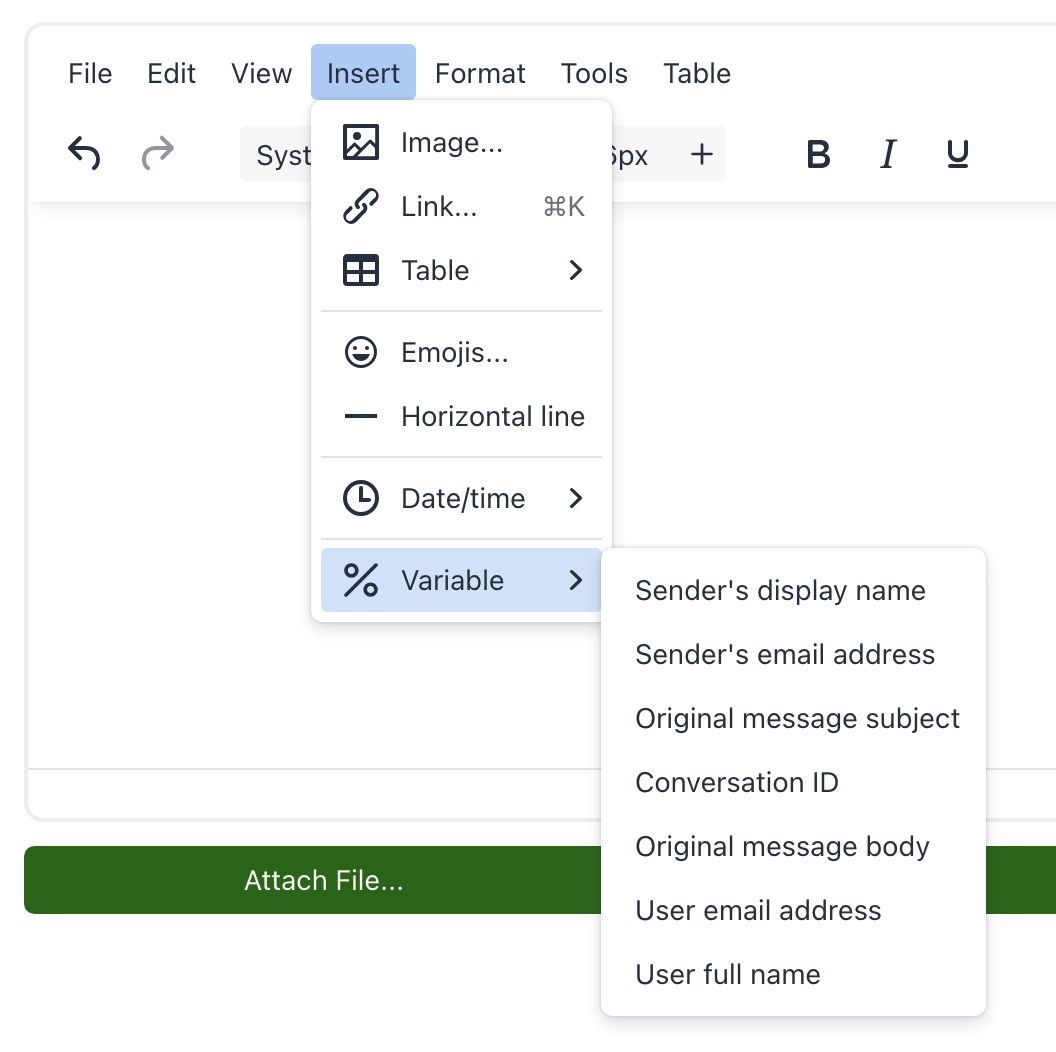Screen dimensions: 1056x1052
Task: Open the View menu
Action: 261,73
